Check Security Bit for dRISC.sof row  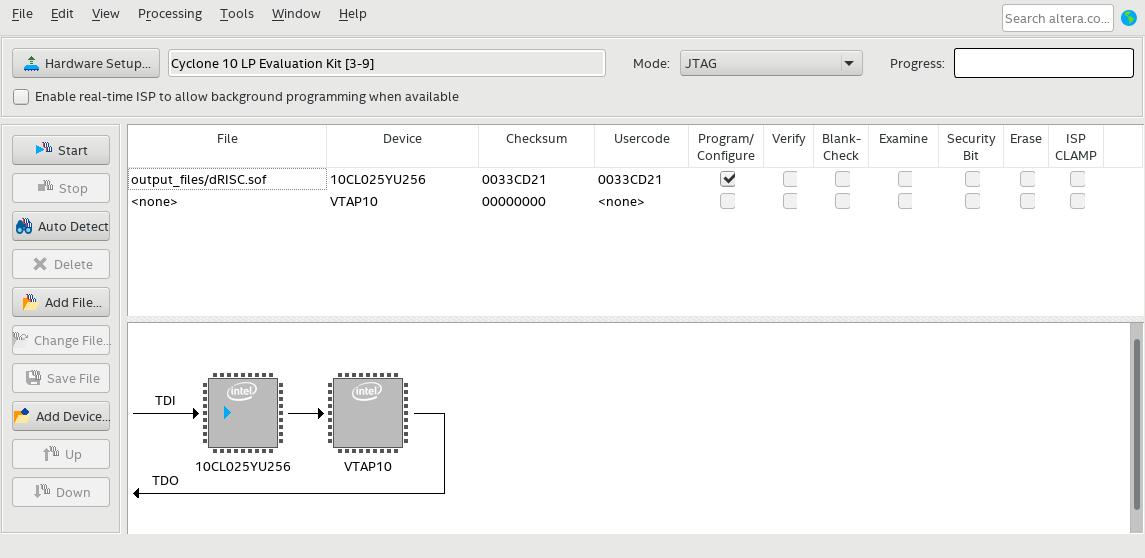tap(973, 179)
